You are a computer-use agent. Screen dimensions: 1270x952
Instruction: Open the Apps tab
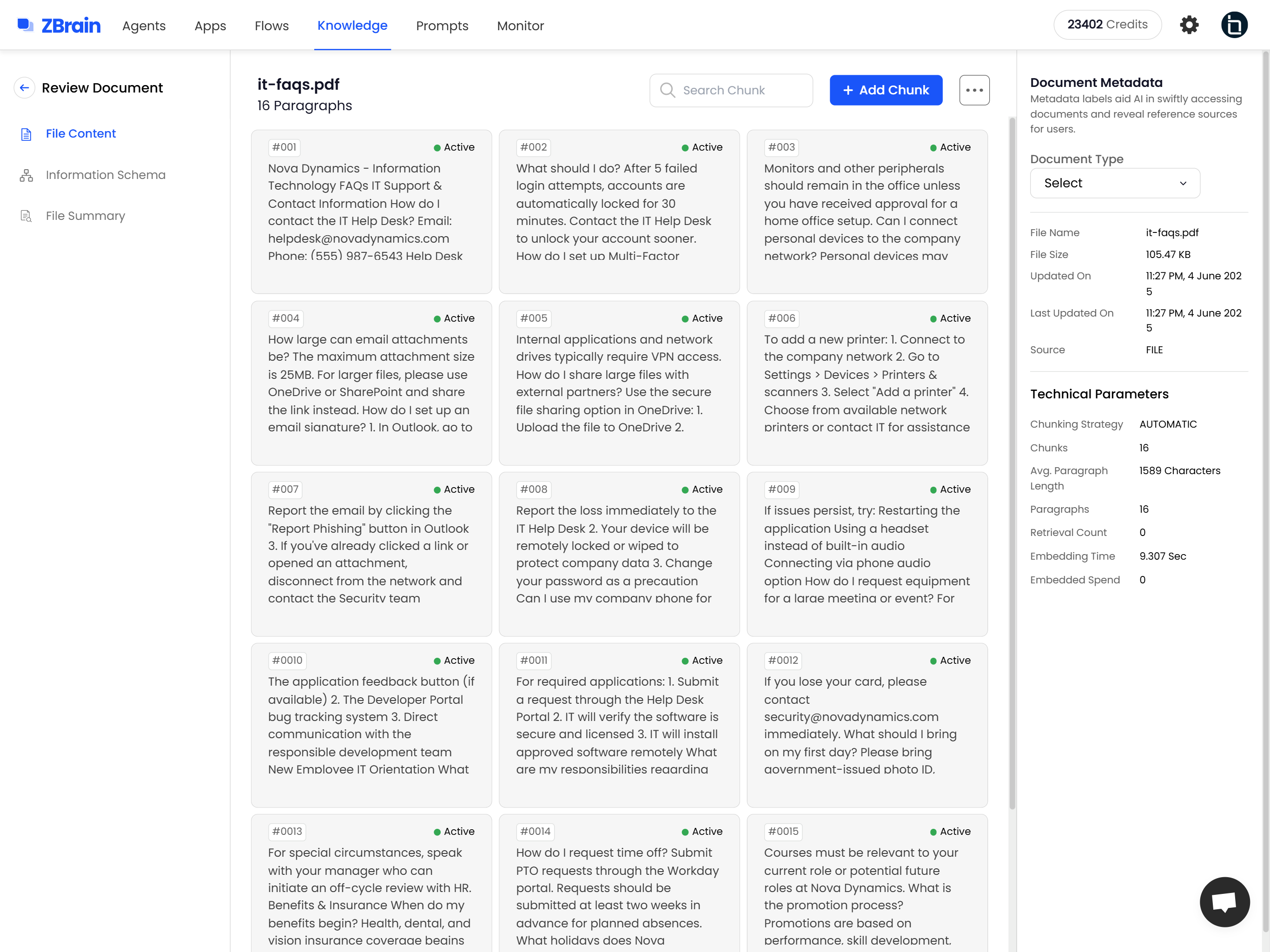tap(210, 26)
